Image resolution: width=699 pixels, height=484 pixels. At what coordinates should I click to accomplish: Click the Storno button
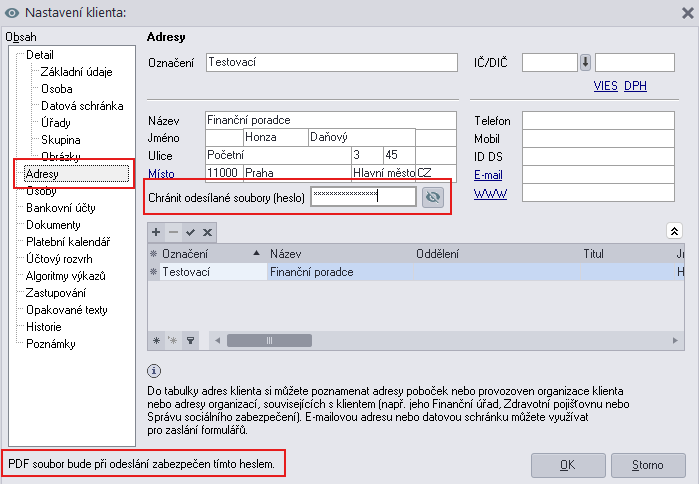(645, 464)
